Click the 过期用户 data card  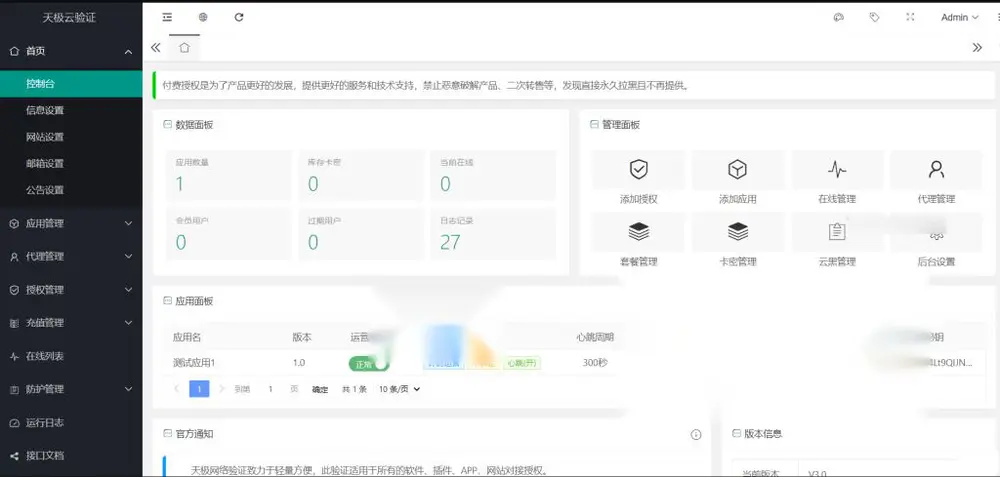[x=361, y=233]
